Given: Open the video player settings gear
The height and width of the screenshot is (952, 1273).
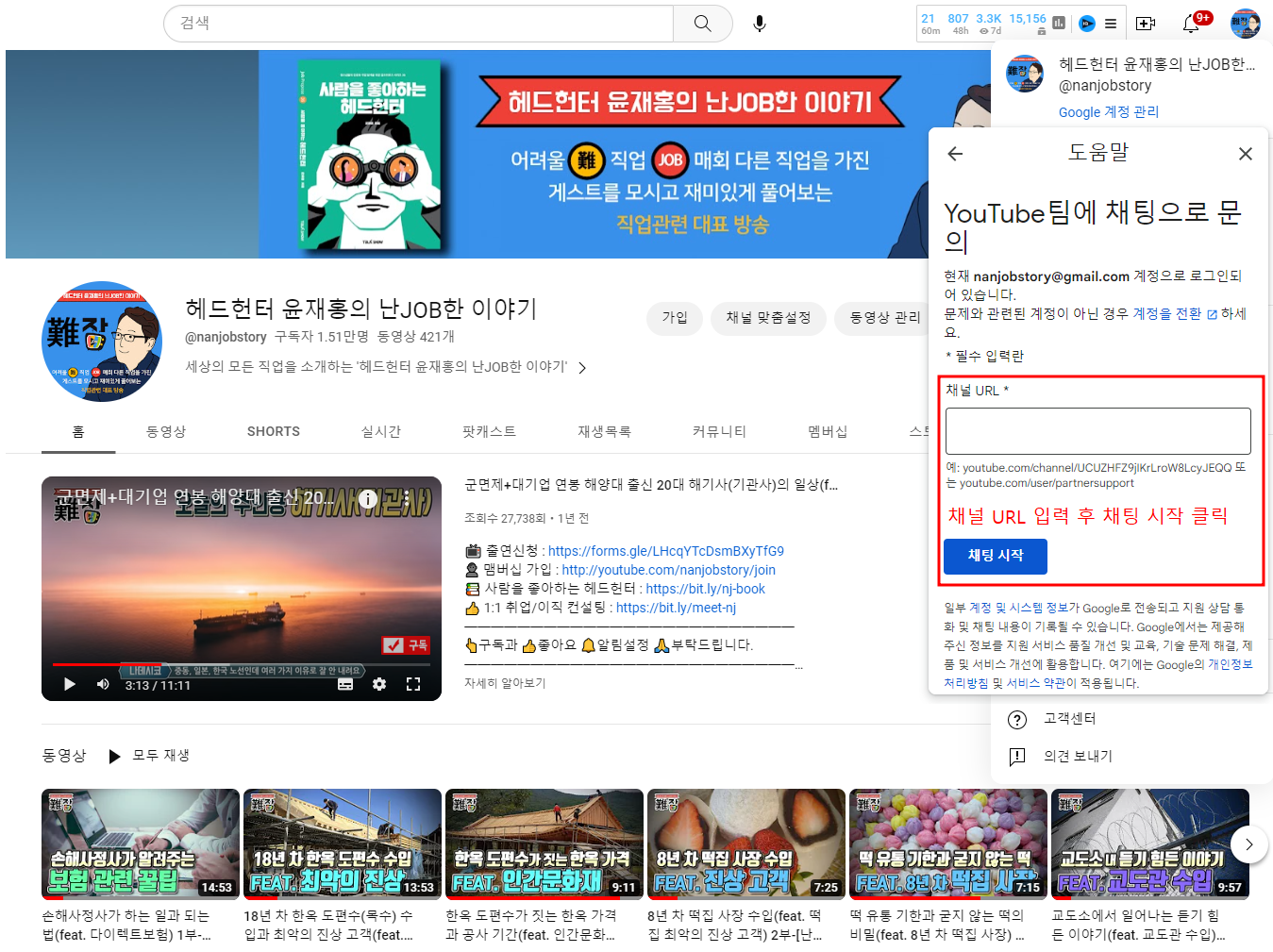Looking at the screenshot, I should 379,684.
